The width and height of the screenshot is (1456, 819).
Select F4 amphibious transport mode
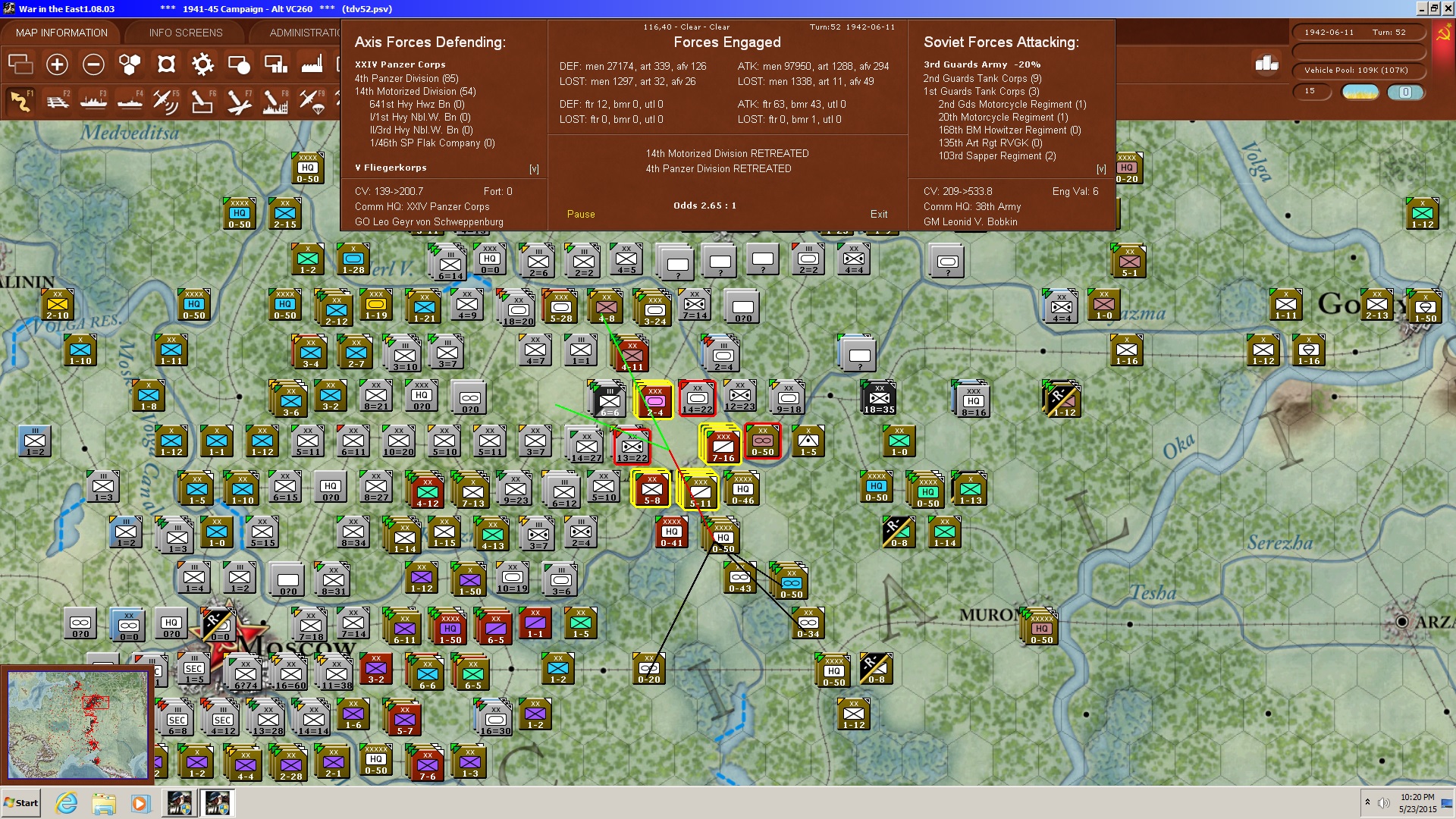pyautogui.click(x=130, y=101)
